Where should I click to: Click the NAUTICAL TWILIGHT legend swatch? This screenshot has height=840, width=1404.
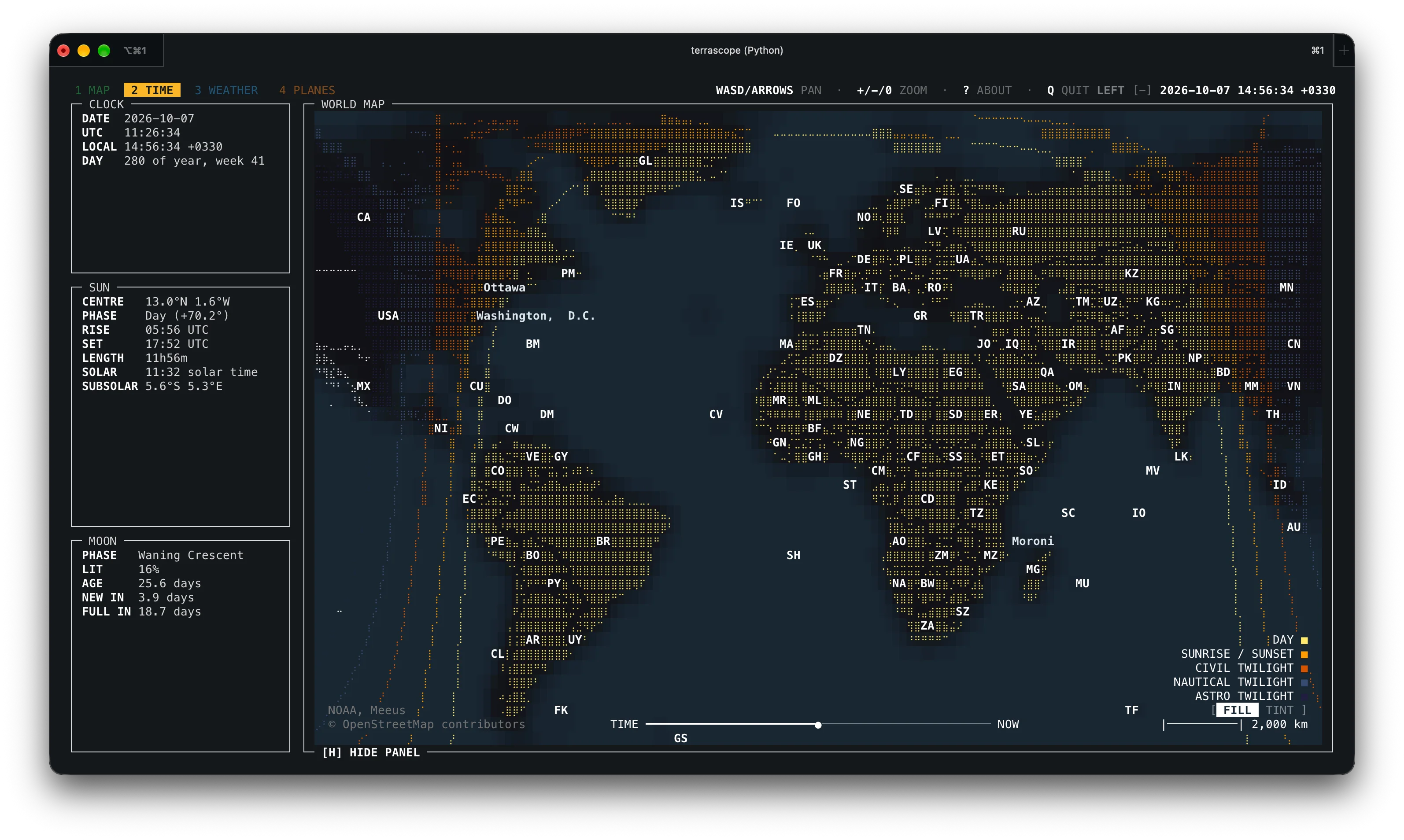[1304, 683]
